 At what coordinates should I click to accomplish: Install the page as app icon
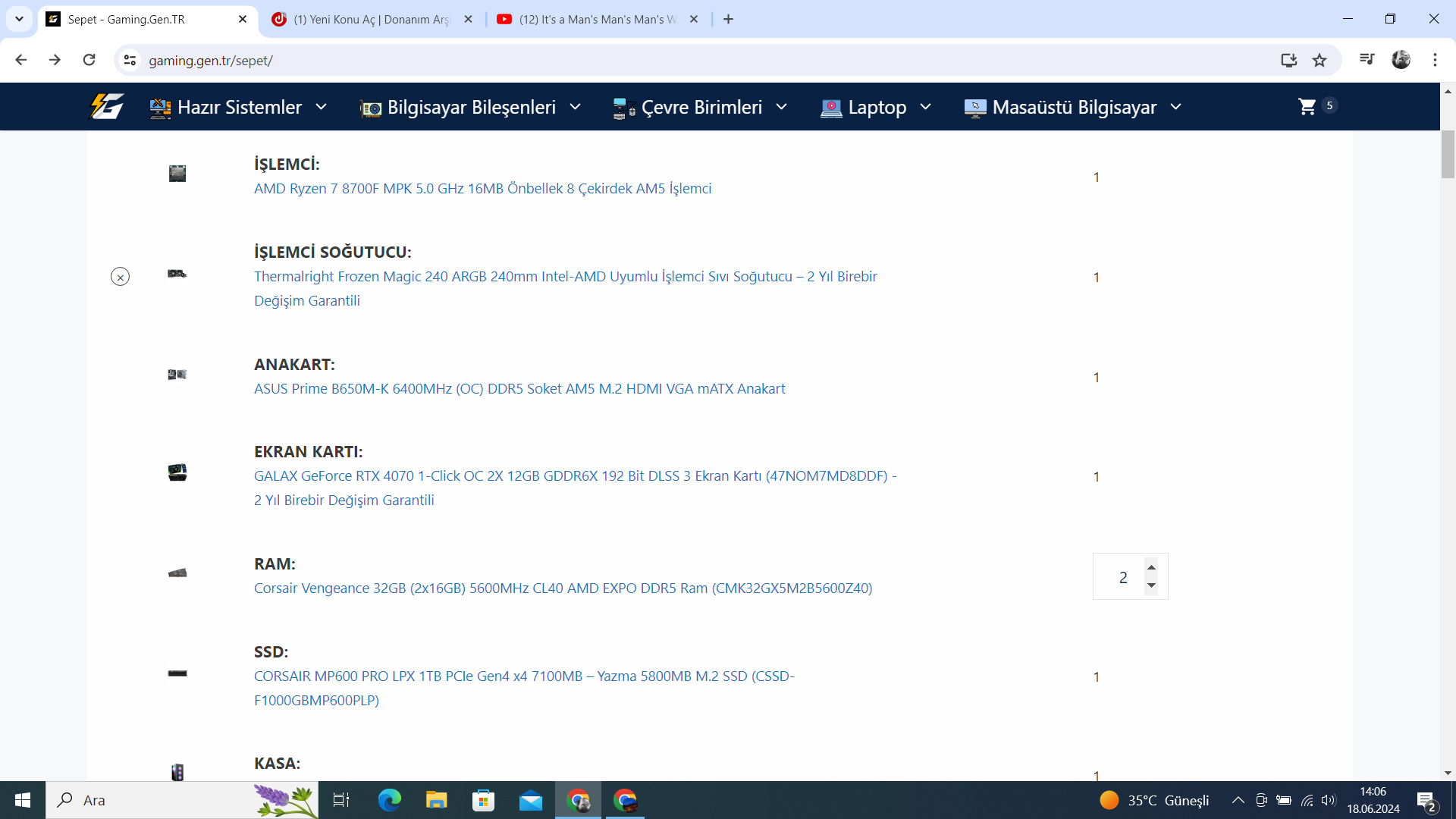coord(1288,60)
